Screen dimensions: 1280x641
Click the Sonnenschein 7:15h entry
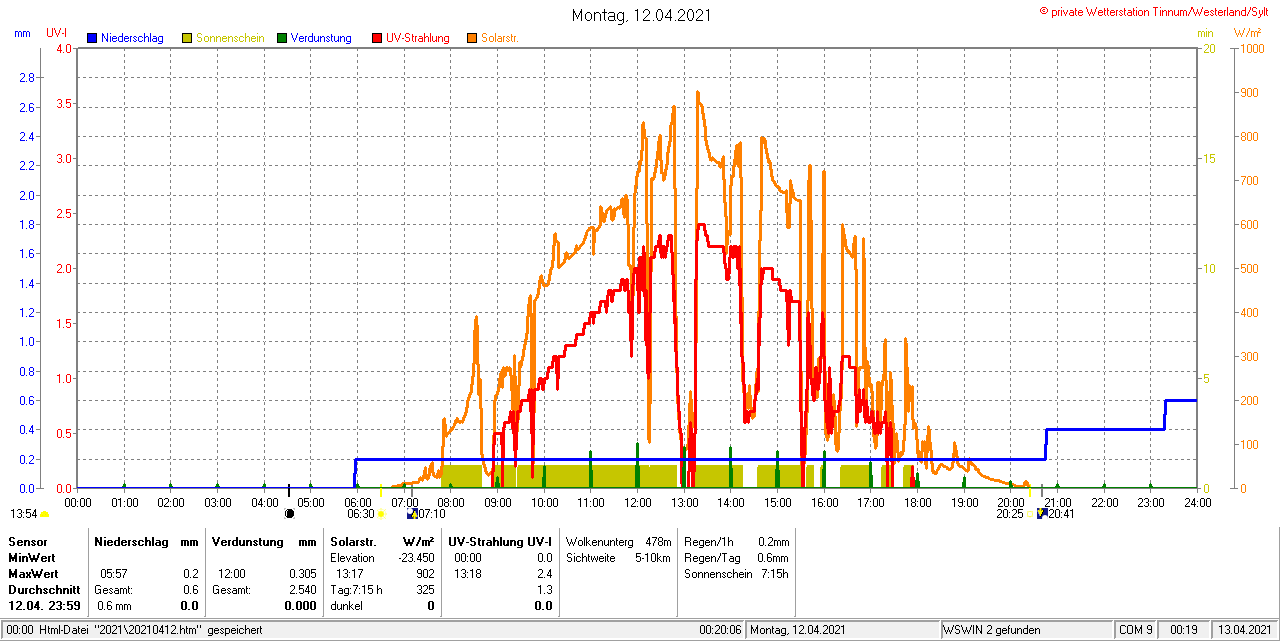736,574
